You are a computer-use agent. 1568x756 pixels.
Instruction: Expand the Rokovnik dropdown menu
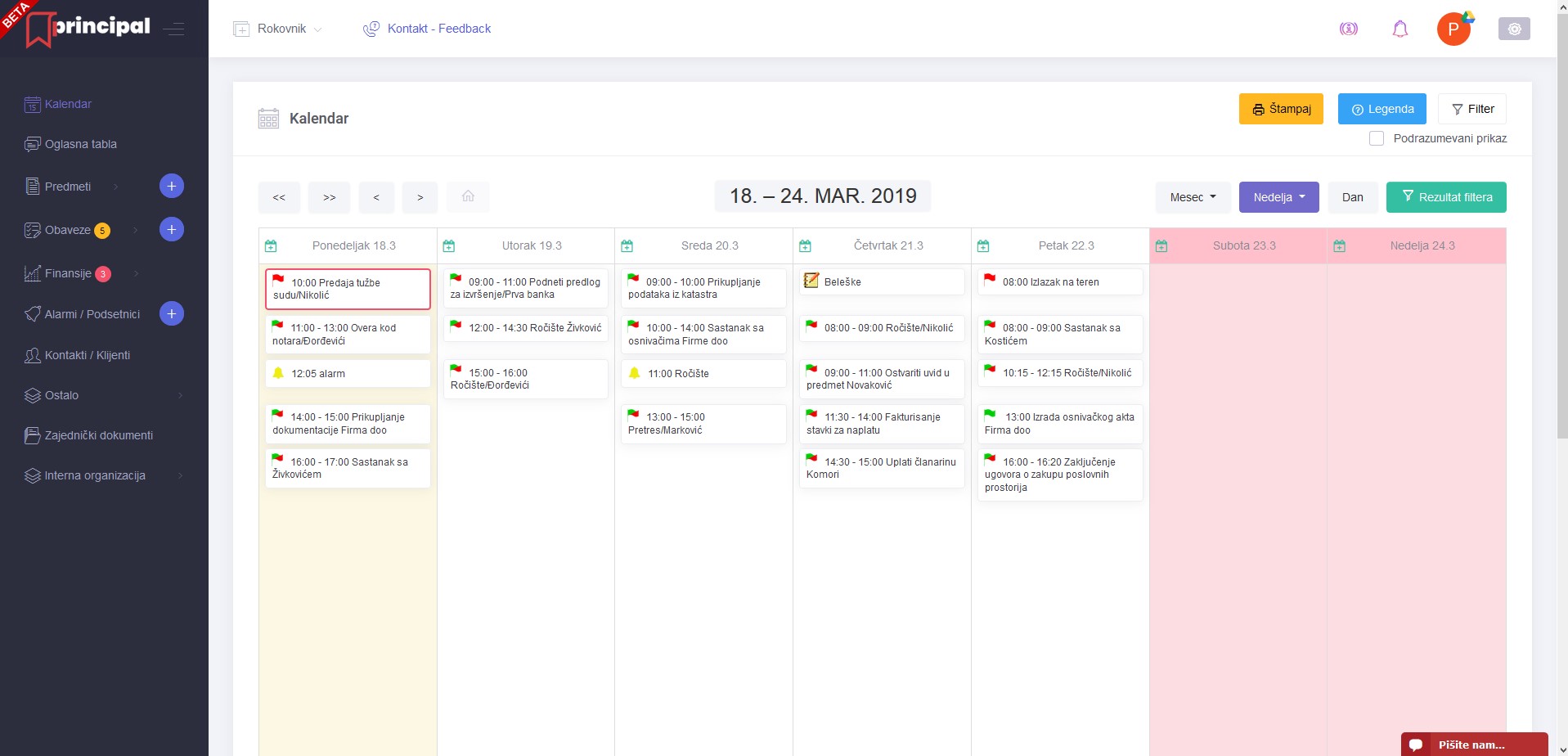tap(278, 29)
